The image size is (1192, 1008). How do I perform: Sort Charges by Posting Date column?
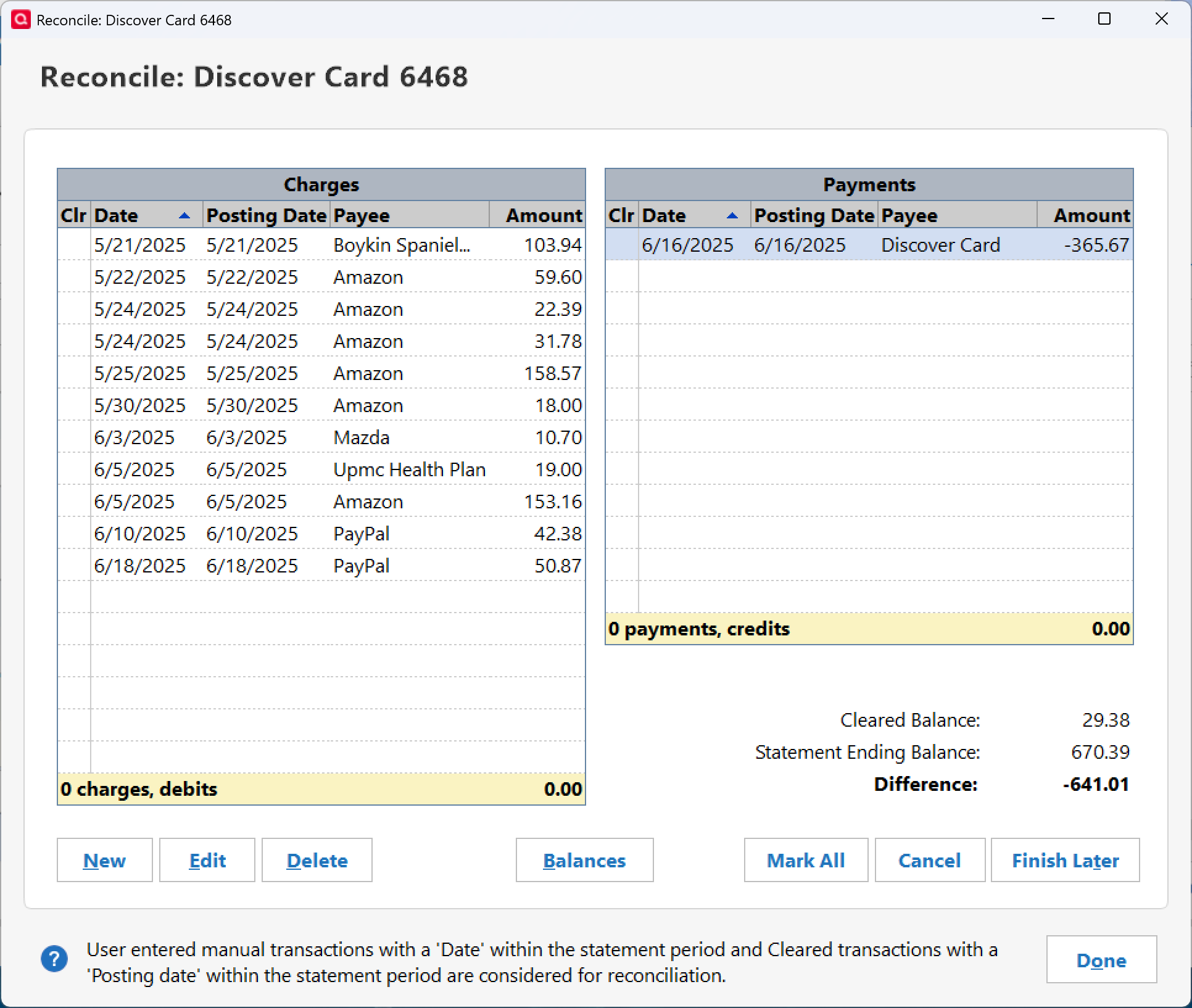(267, 215)
